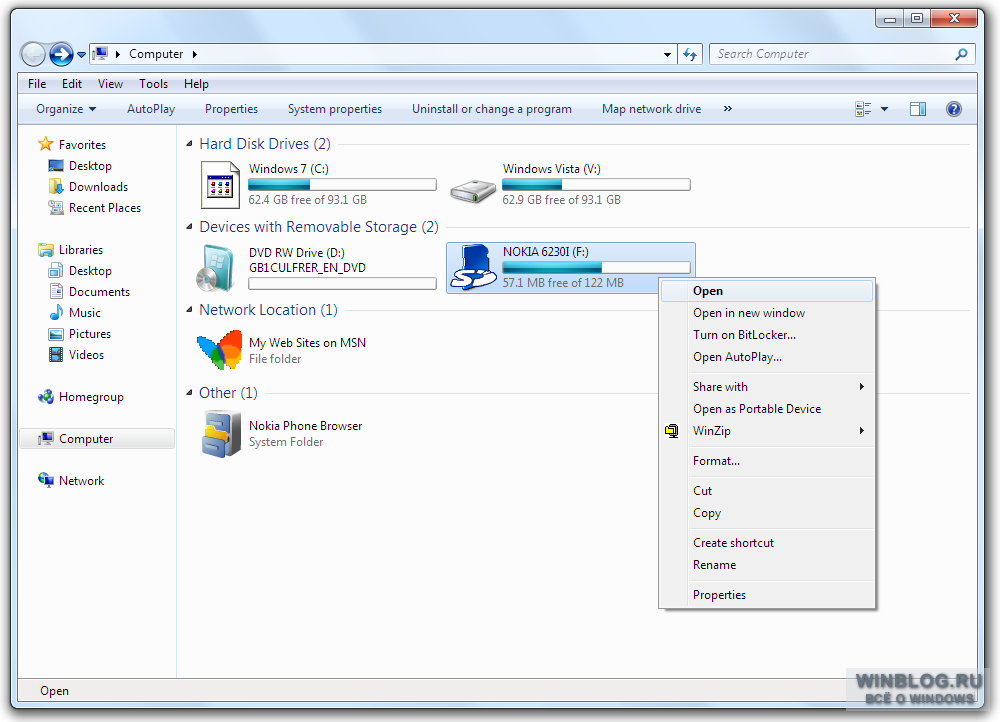The width and height of the screenshot is (1000, 722).
Task: Collapse the Network Location group
Action: (189, 310)
